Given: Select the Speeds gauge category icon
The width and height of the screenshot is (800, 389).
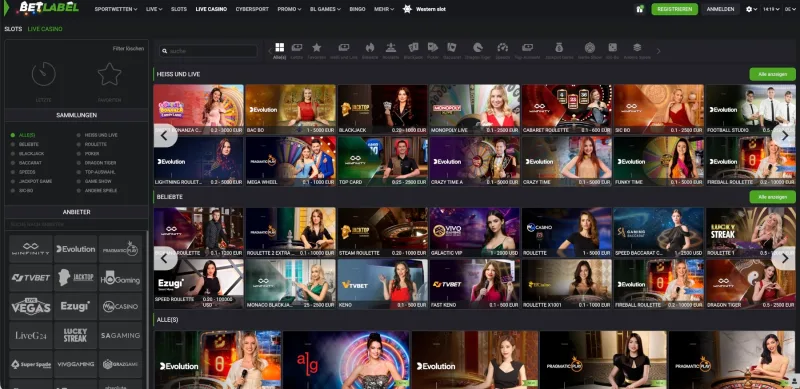Looking at the screenshot, I should click(x=503, y=47).
